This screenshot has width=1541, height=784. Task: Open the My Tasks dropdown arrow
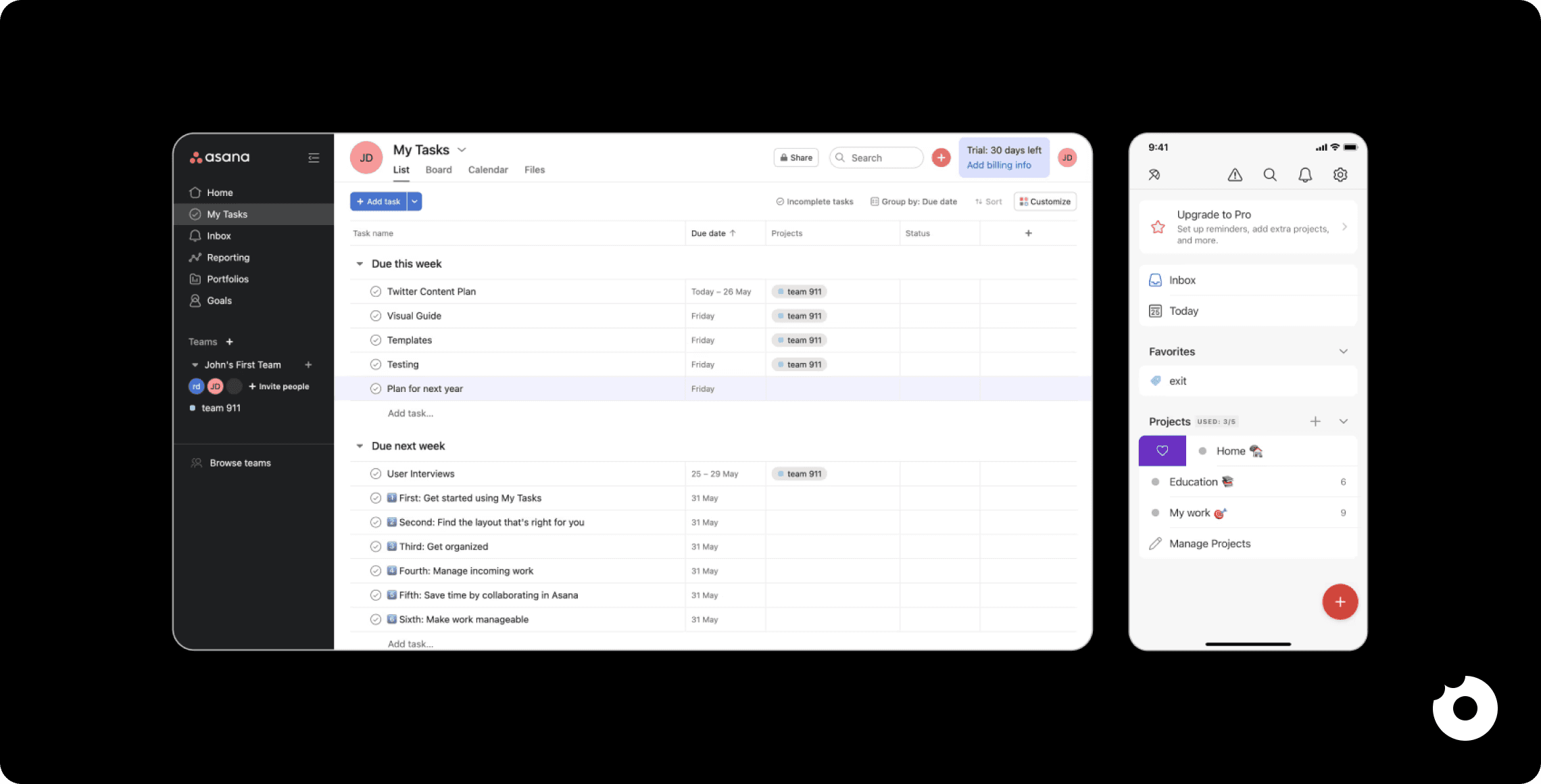(462, 149)
